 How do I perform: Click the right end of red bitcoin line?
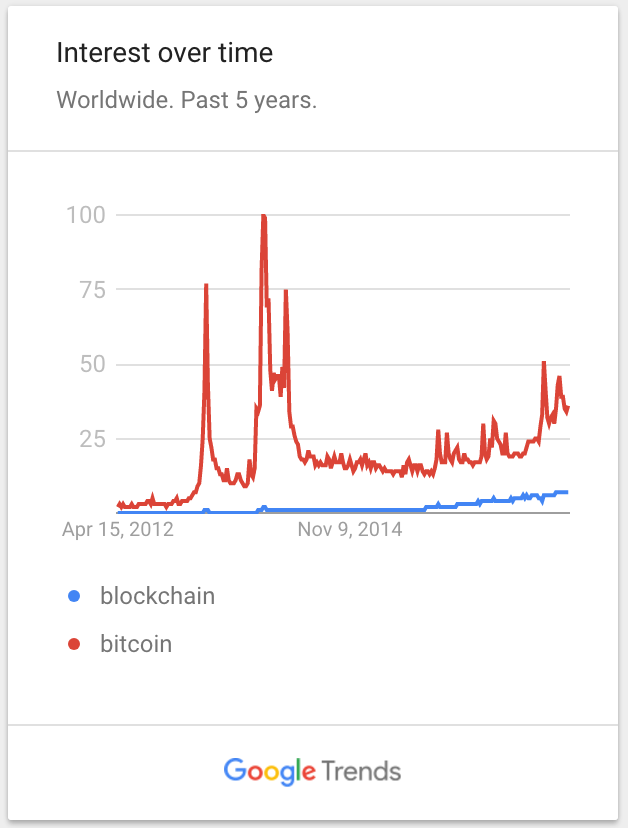pyautogui.click(x=568, y=409)
